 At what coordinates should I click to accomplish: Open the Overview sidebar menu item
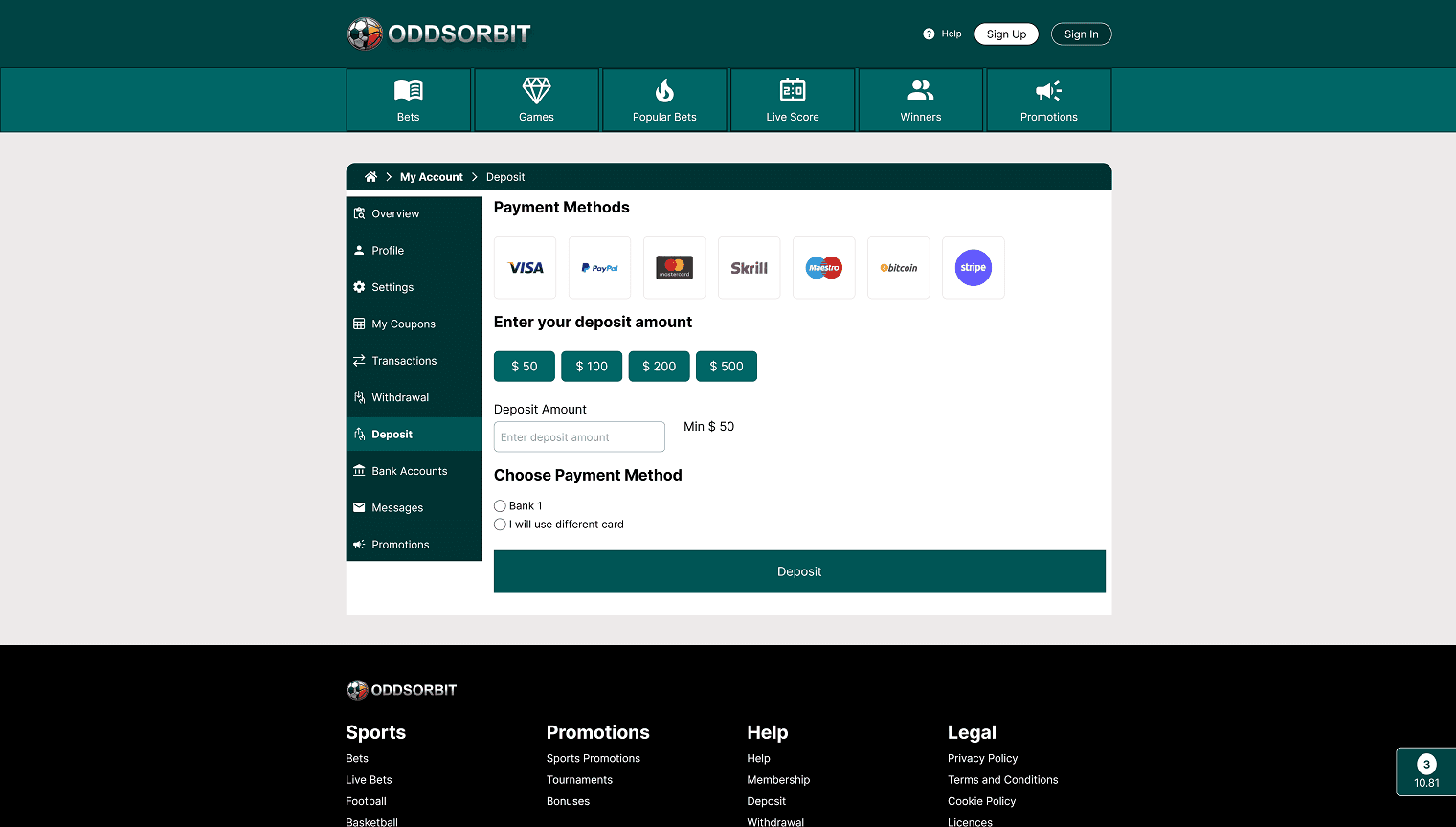(x=414, y=214)
